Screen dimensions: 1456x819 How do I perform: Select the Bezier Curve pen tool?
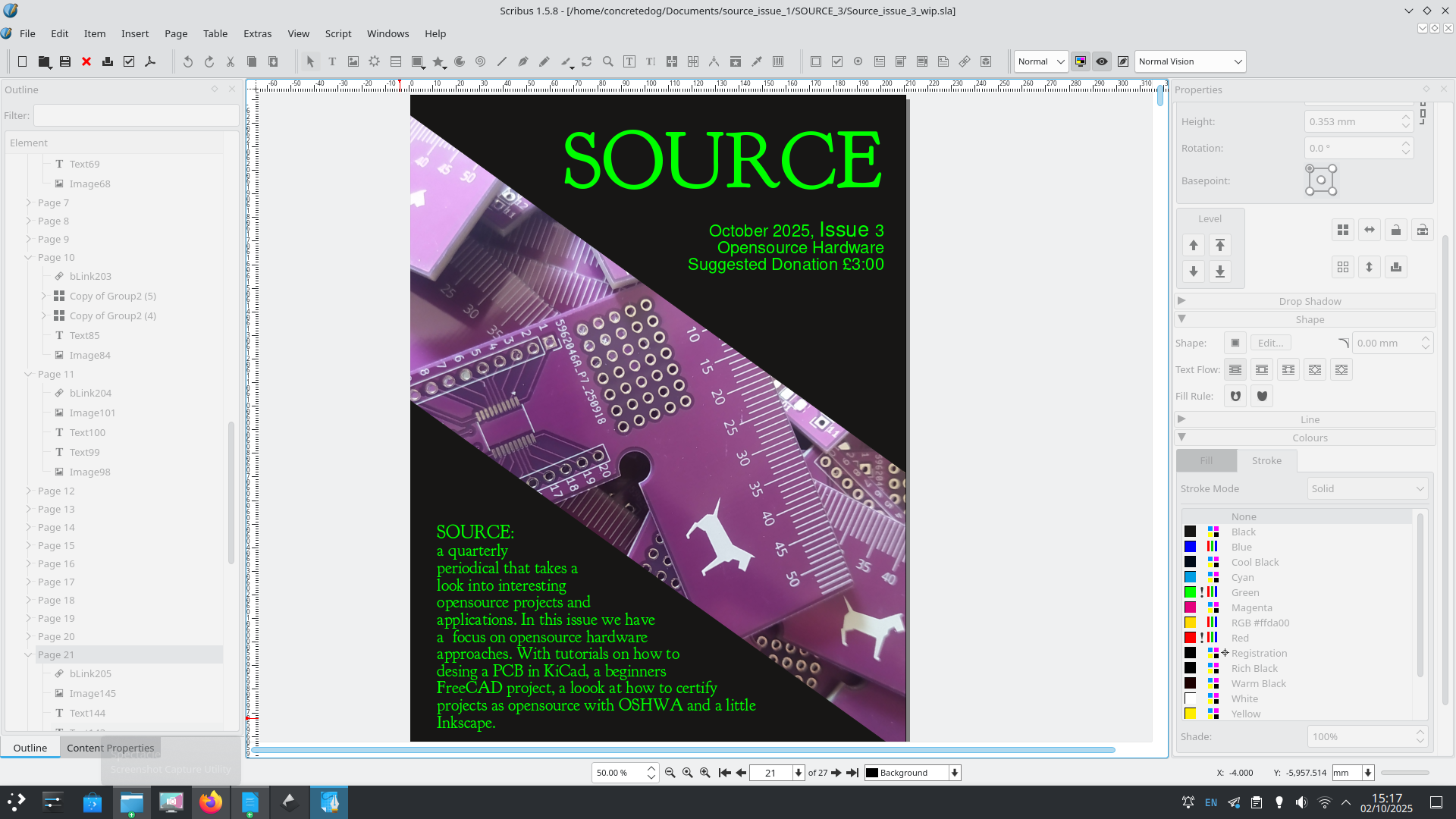pyautogui.click(x=523, y=61)
